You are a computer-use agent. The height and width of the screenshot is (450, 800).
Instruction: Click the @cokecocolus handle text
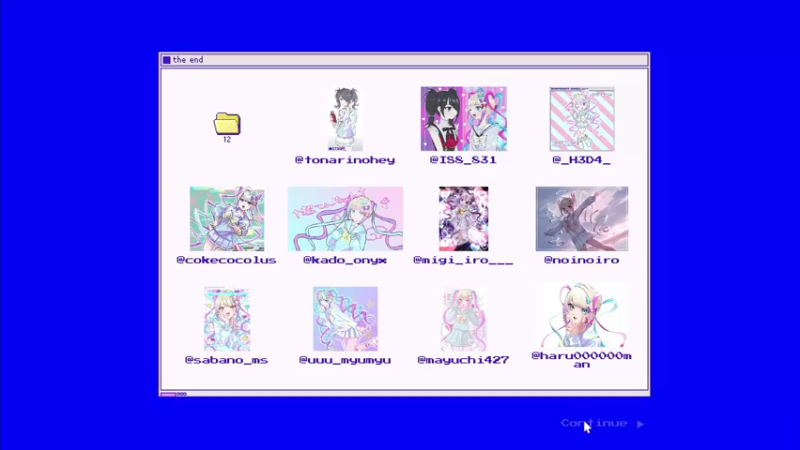(227, 260)
